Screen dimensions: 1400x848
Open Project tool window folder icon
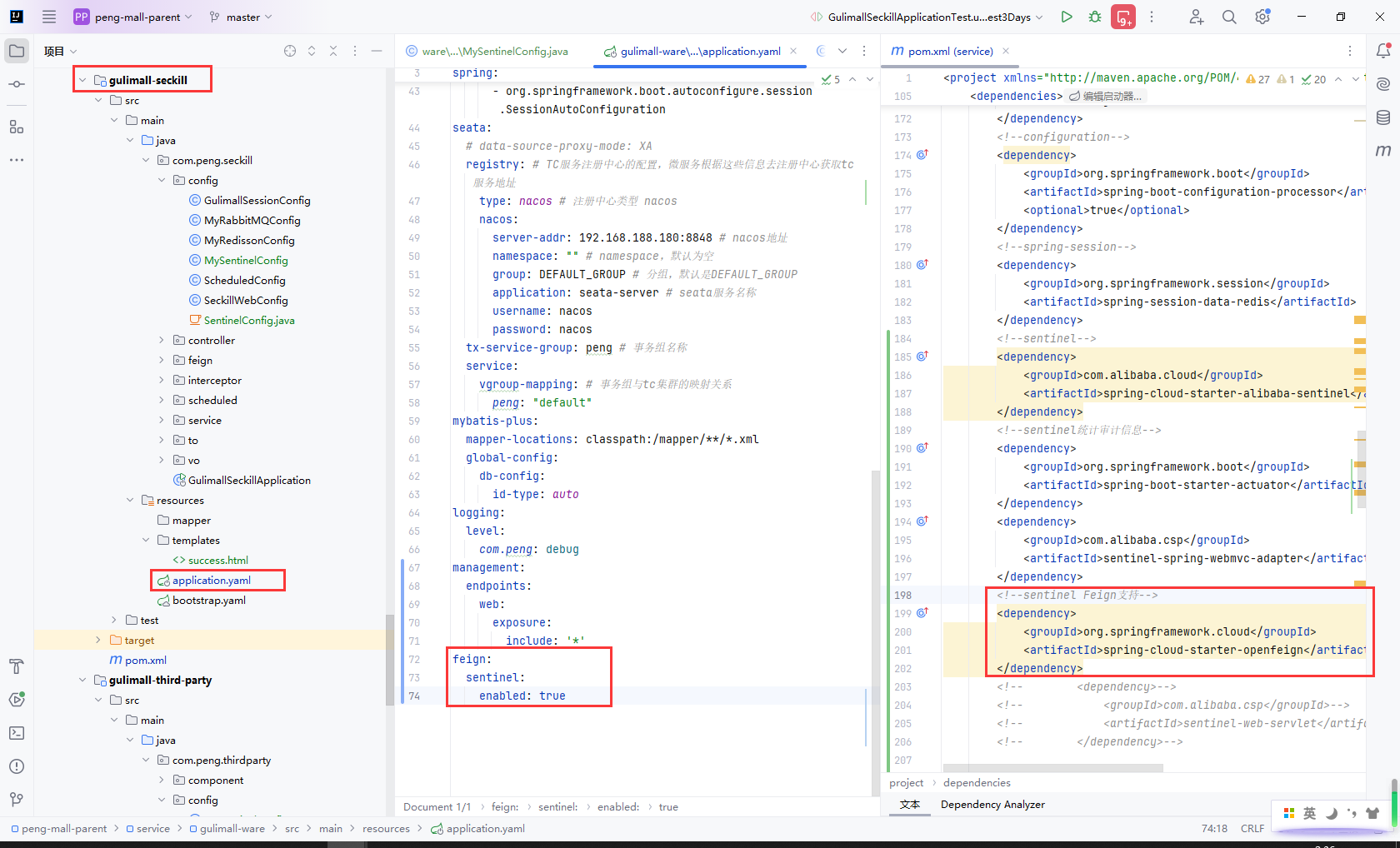coord(17,51)
